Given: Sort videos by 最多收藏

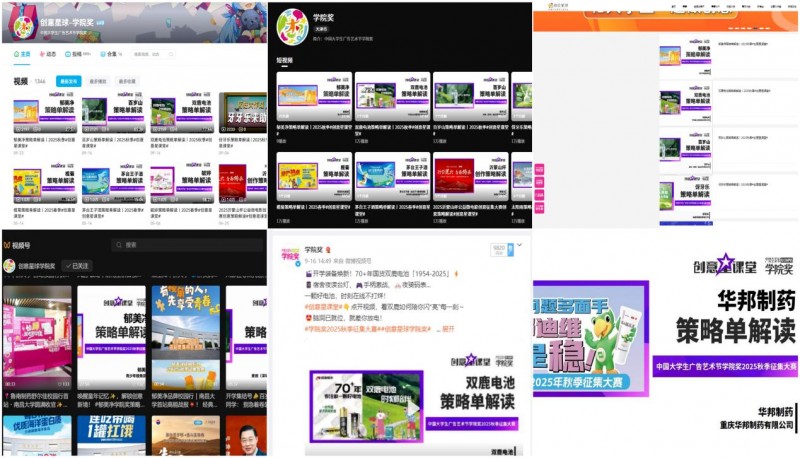Looking at the screenshot, I should 127,81.
